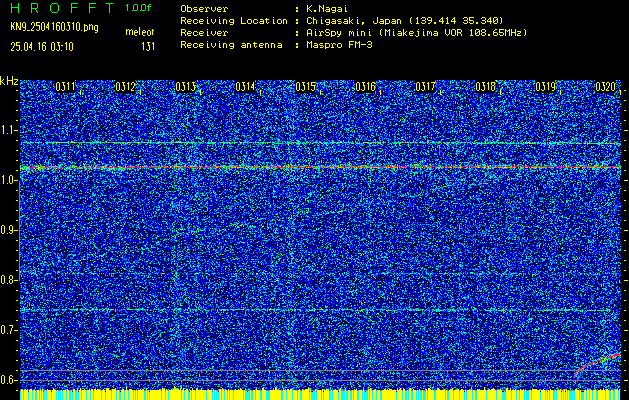Click the 0320 time marker
The height and width of the screenshot is (400, 629).
tap(605, 87)
